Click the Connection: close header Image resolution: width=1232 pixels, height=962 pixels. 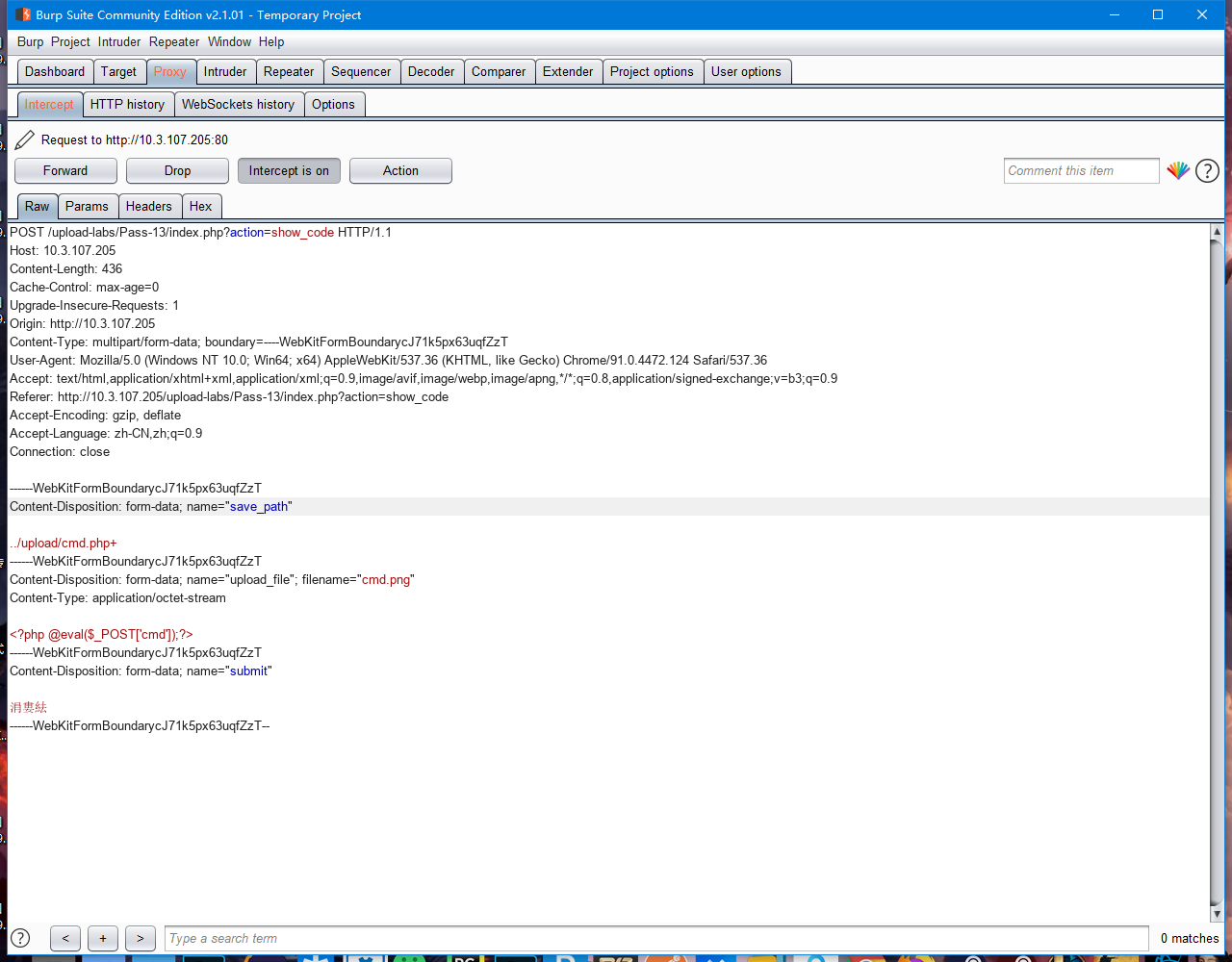[60, 451]
